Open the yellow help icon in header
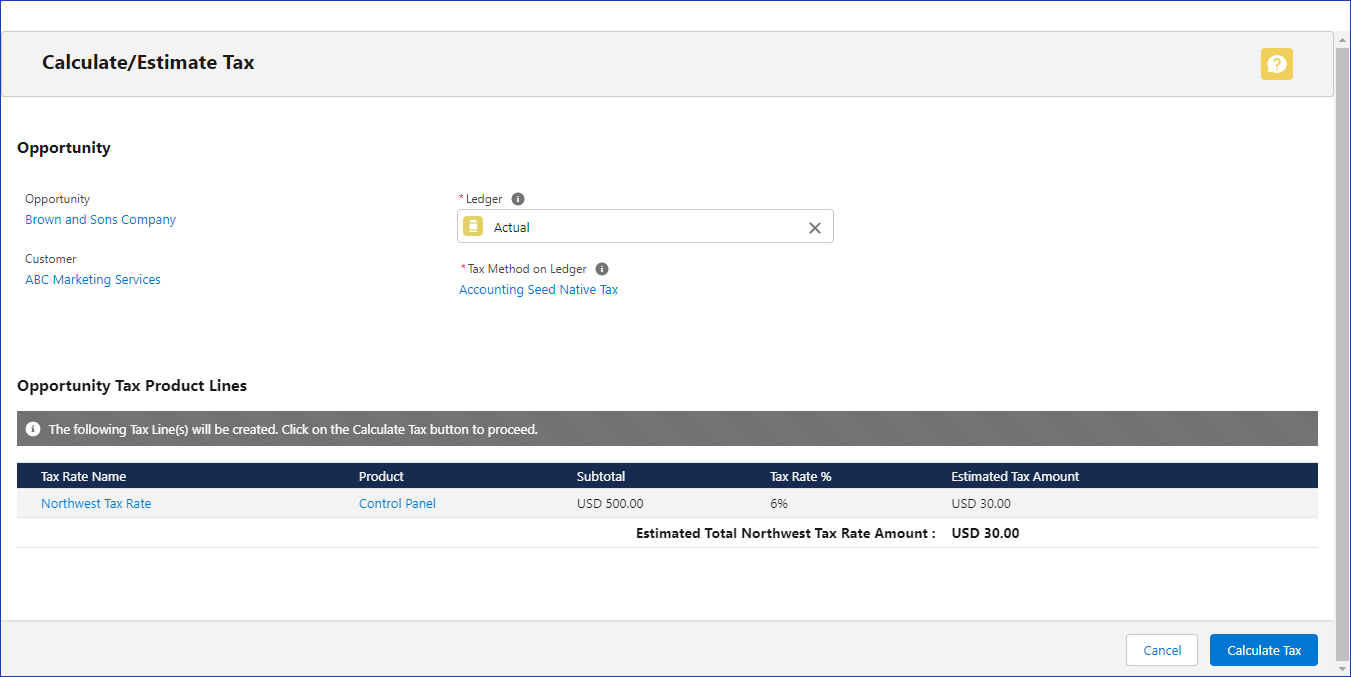Viewport: 1351px width, 677px height. (x=1276, y=64)
